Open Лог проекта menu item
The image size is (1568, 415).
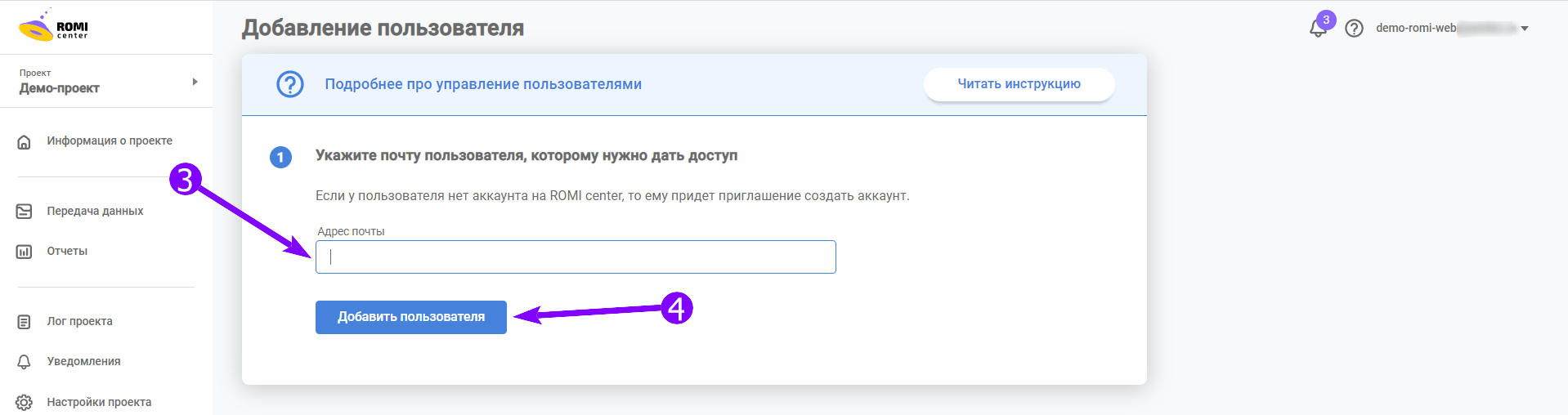(79, 321)
